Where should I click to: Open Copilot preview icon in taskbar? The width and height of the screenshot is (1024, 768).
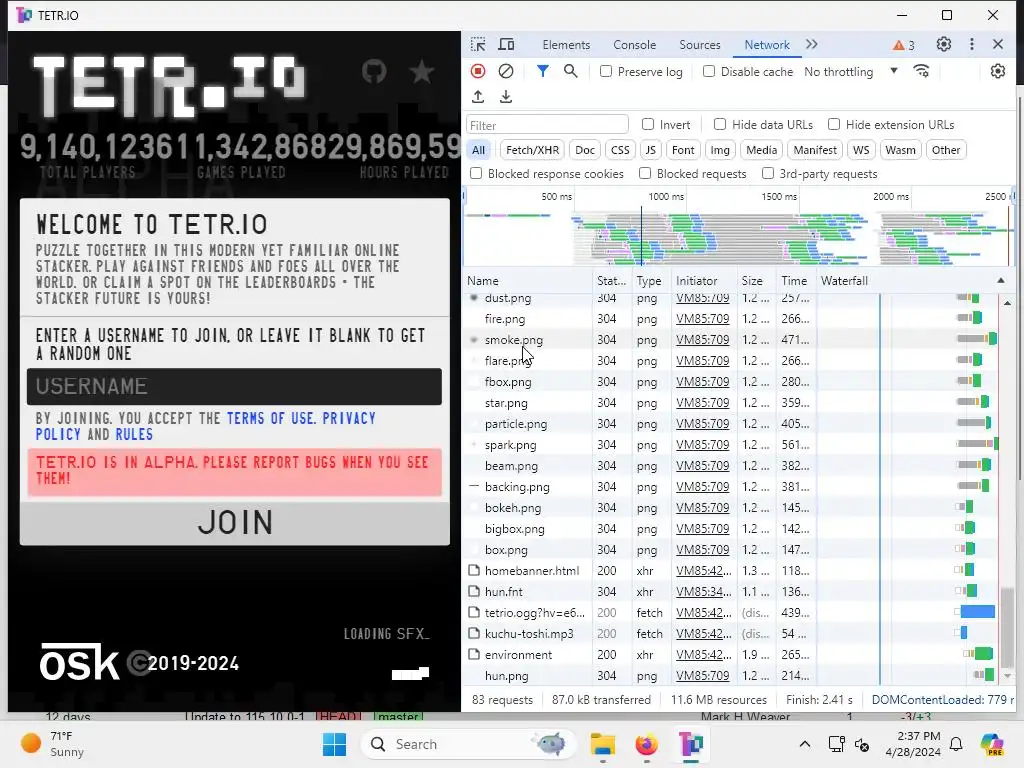tap(992, 744)
